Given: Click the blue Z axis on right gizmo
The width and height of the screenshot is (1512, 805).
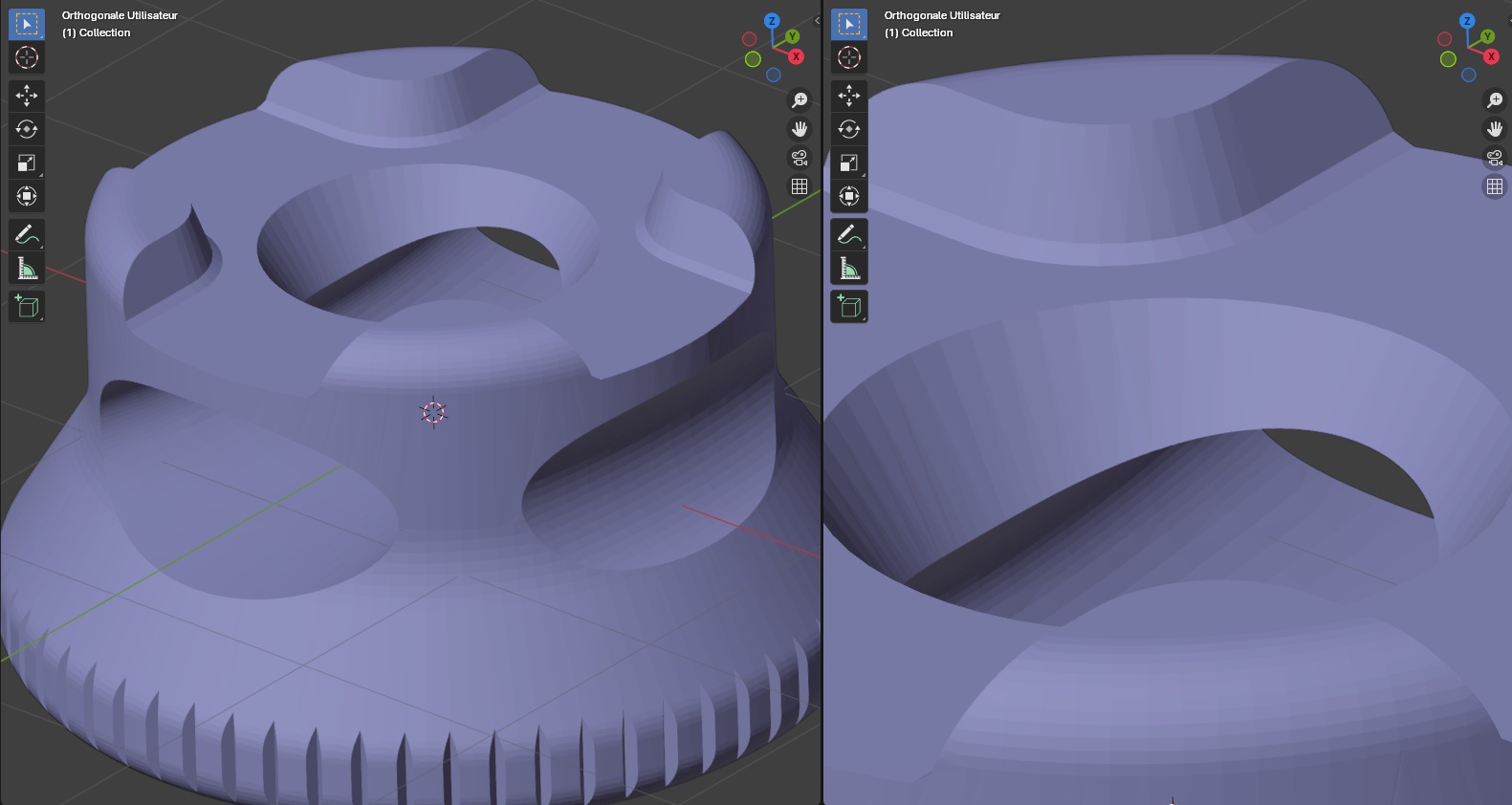Looking at the screenshot, I should pyautogui.click(x=1467, y=21).
